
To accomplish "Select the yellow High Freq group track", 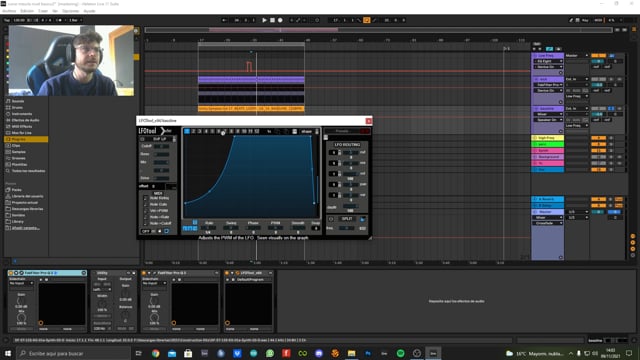I will tap(548, 138).
